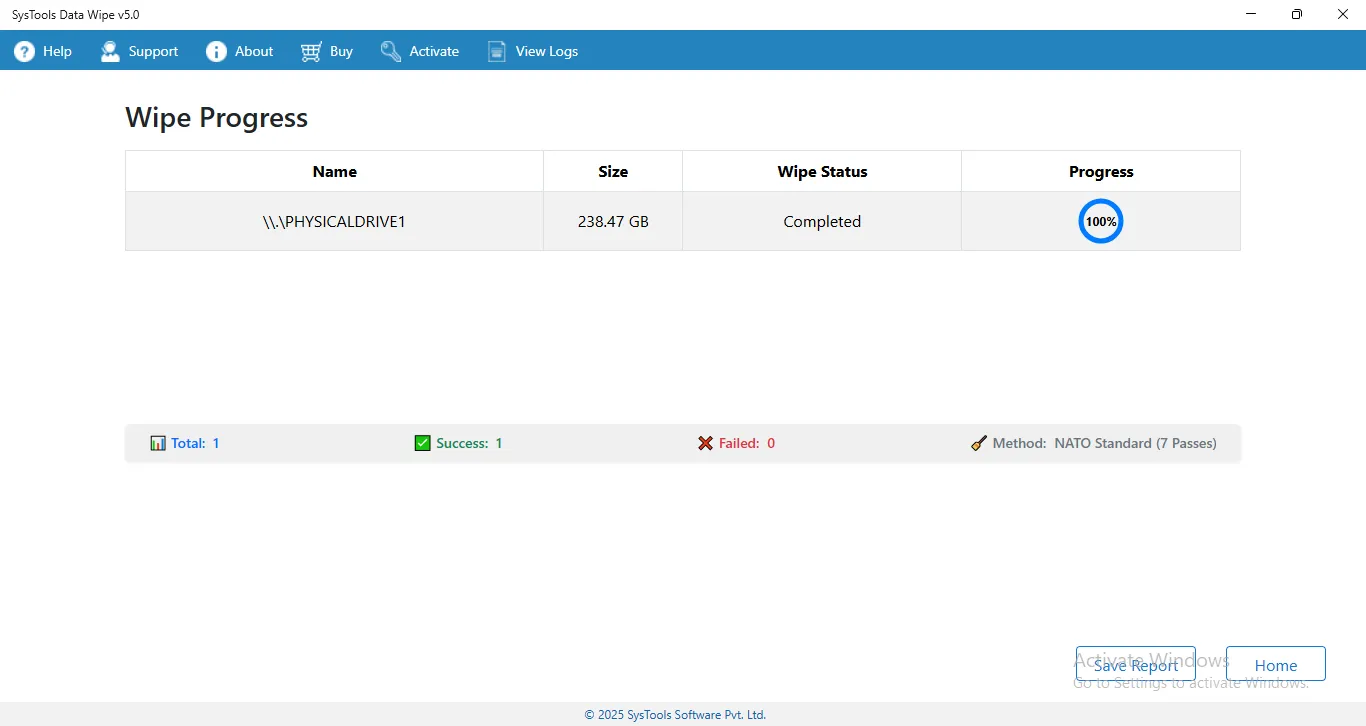Return via the Home button

coord(1276,664)
